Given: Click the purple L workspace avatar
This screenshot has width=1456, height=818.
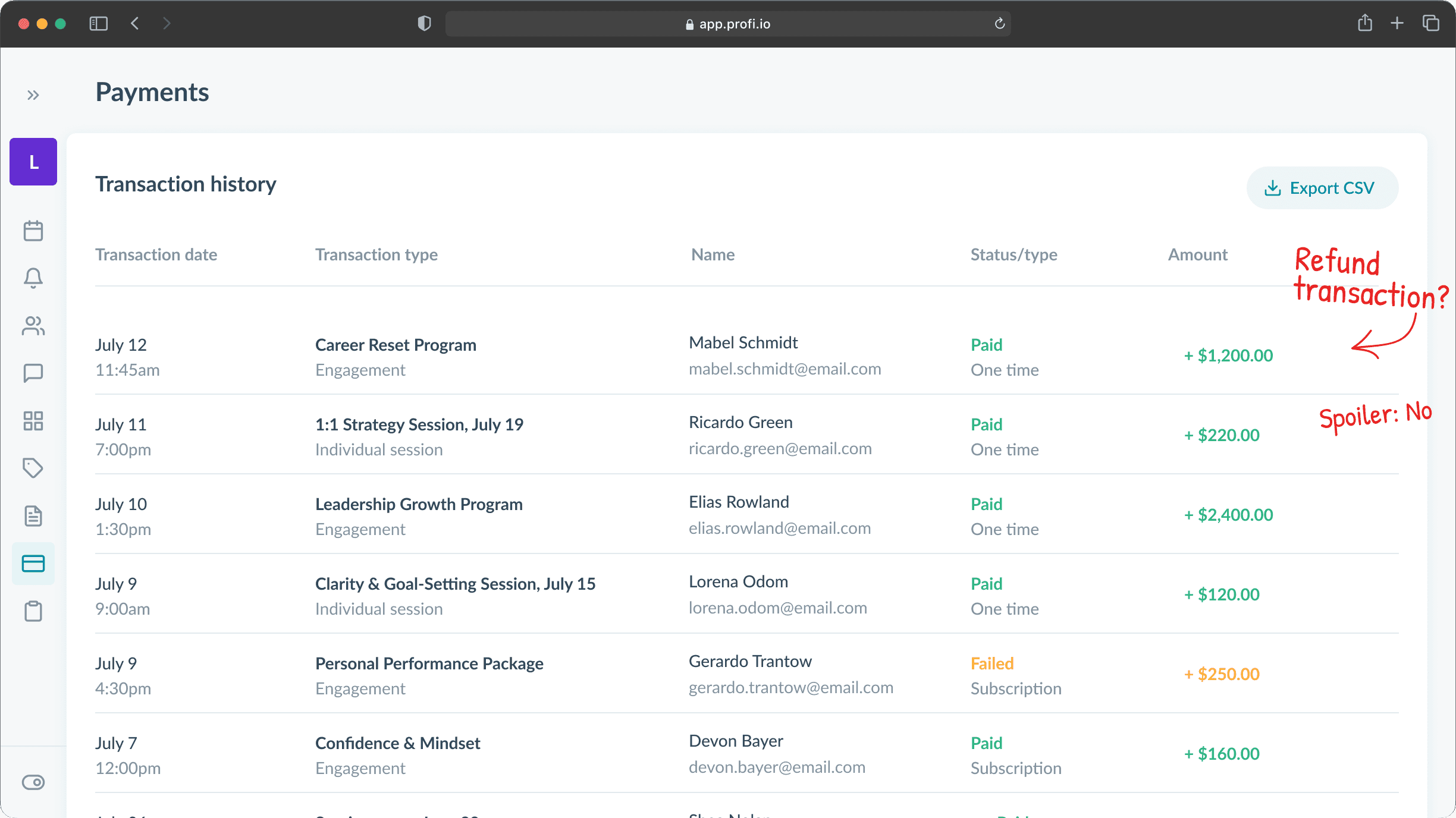Looking at the screenshot, I should pyautogui.click(x=33, y=162).
